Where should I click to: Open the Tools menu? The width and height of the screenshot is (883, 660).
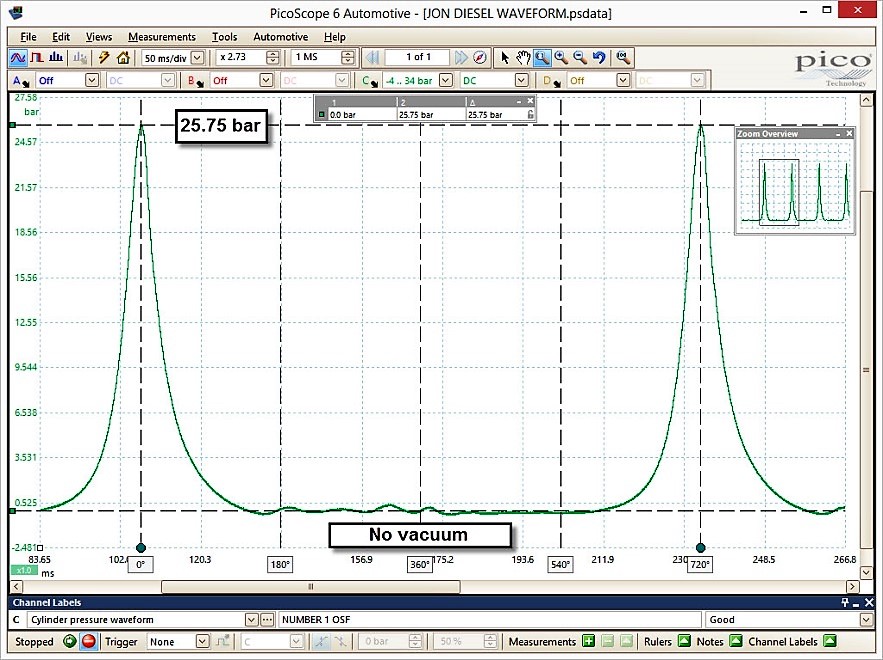[224, 37]
